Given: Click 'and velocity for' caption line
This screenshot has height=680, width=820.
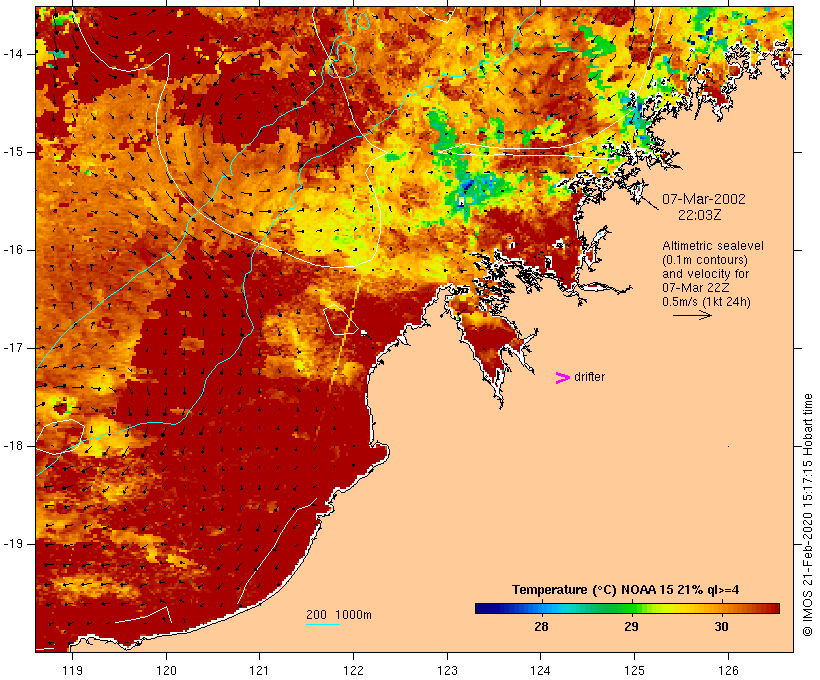Looking at the screenshot, I should pyautogui.click(x=705, y=274).
